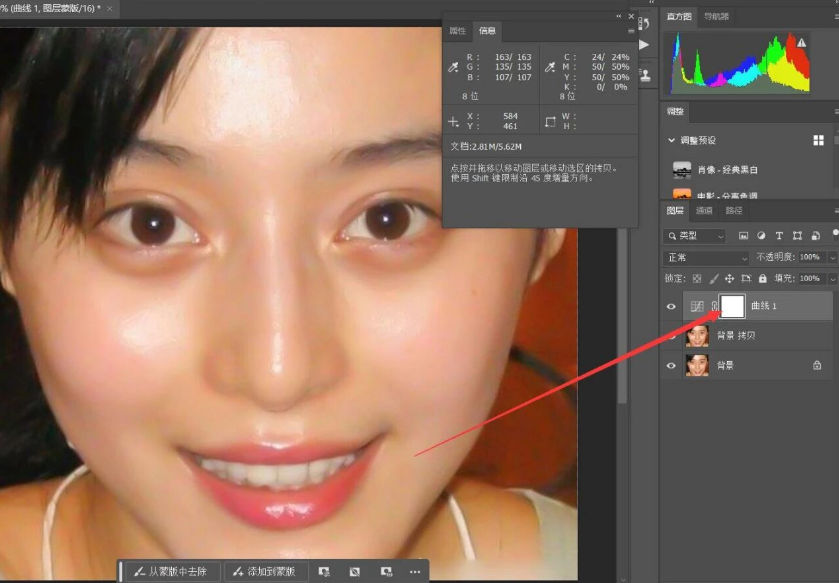The width and height of the screenshot is (839, 583).
Task: Open the 类型 layer filter dropdown
Action: 695,236
